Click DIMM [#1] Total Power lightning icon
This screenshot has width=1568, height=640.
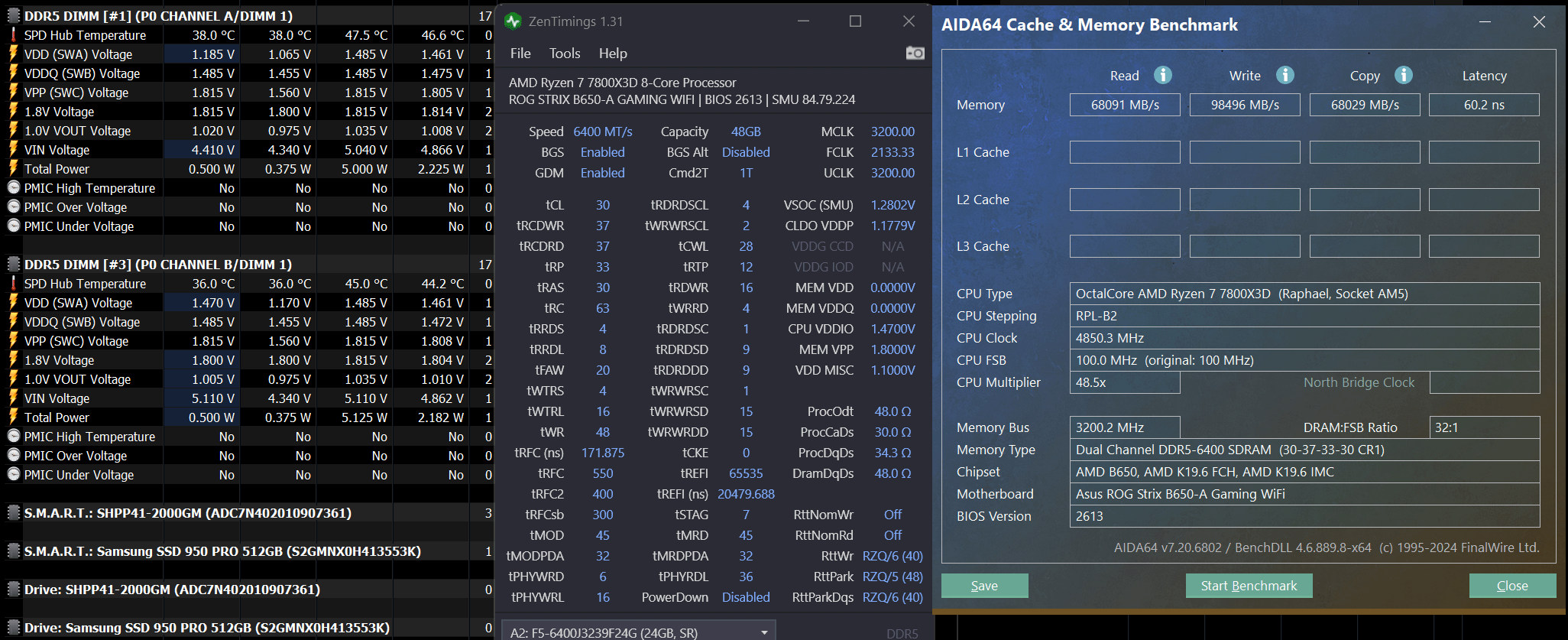(x=13, y=169)
